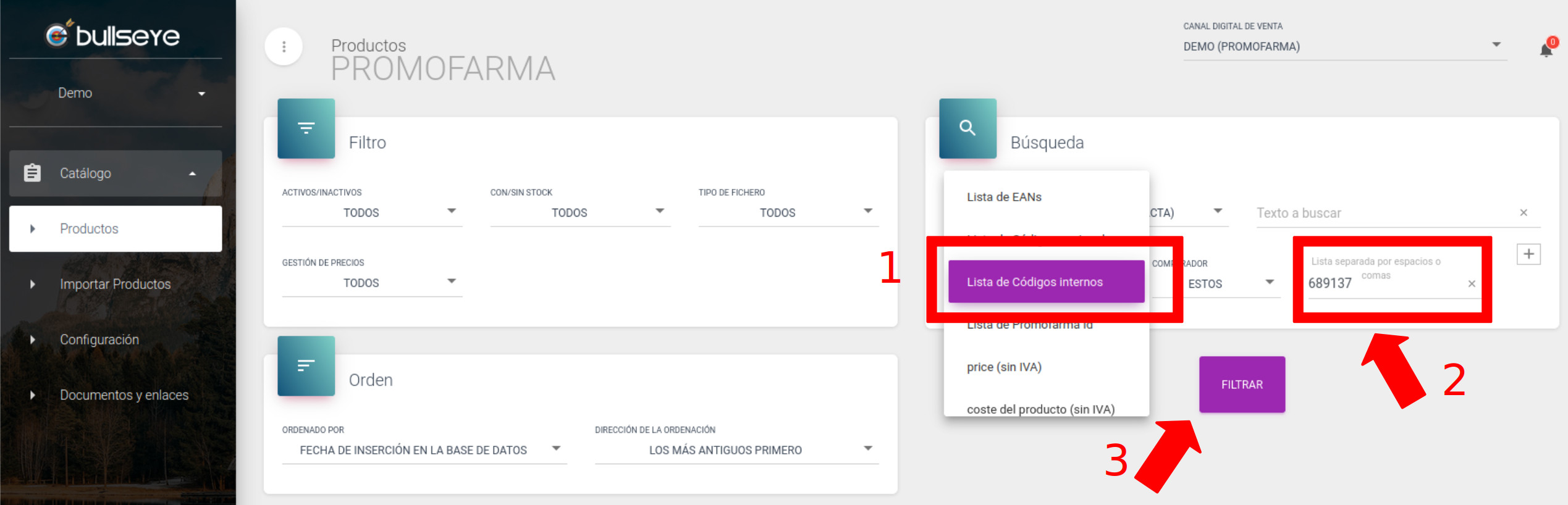Select price (sin IVA) option
1568x505 pixels.
pyautogui.click(x=1004, y=367)
